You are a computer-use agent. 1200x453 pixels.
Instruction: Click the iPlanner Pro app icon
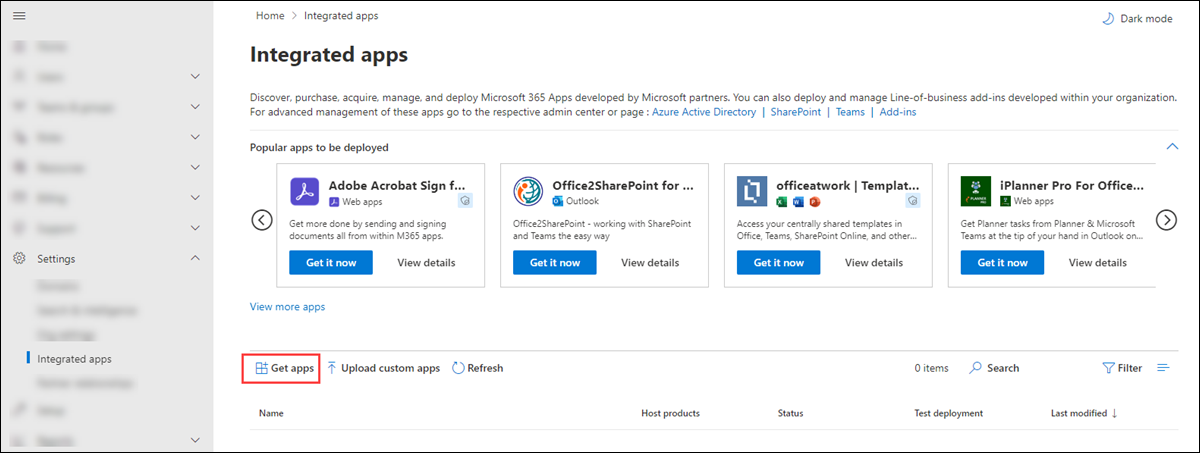[x=975, y=191]
